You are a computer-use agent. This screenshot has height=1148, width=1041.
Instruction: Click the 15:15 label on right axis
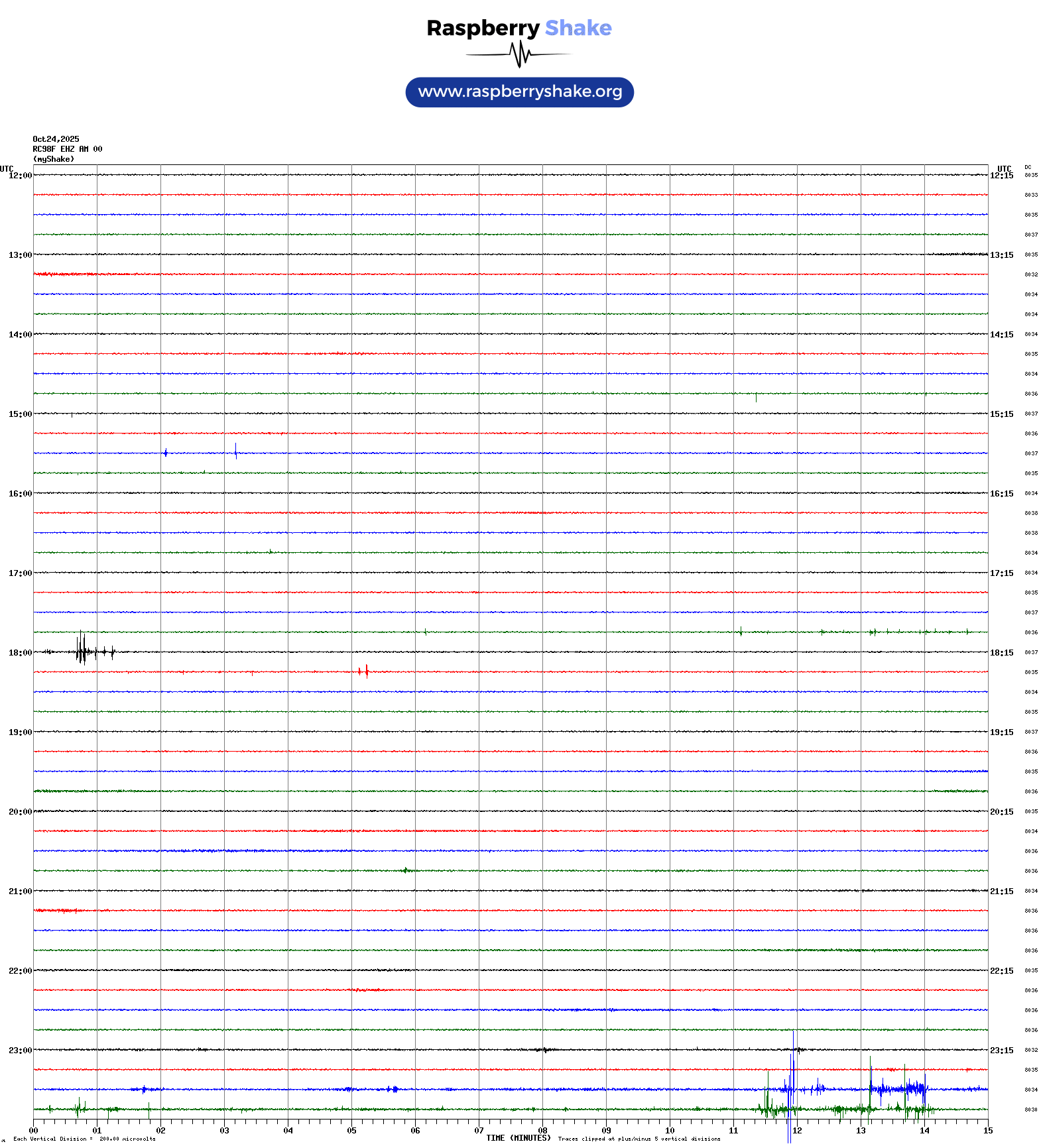click(x=1001, y=414)
